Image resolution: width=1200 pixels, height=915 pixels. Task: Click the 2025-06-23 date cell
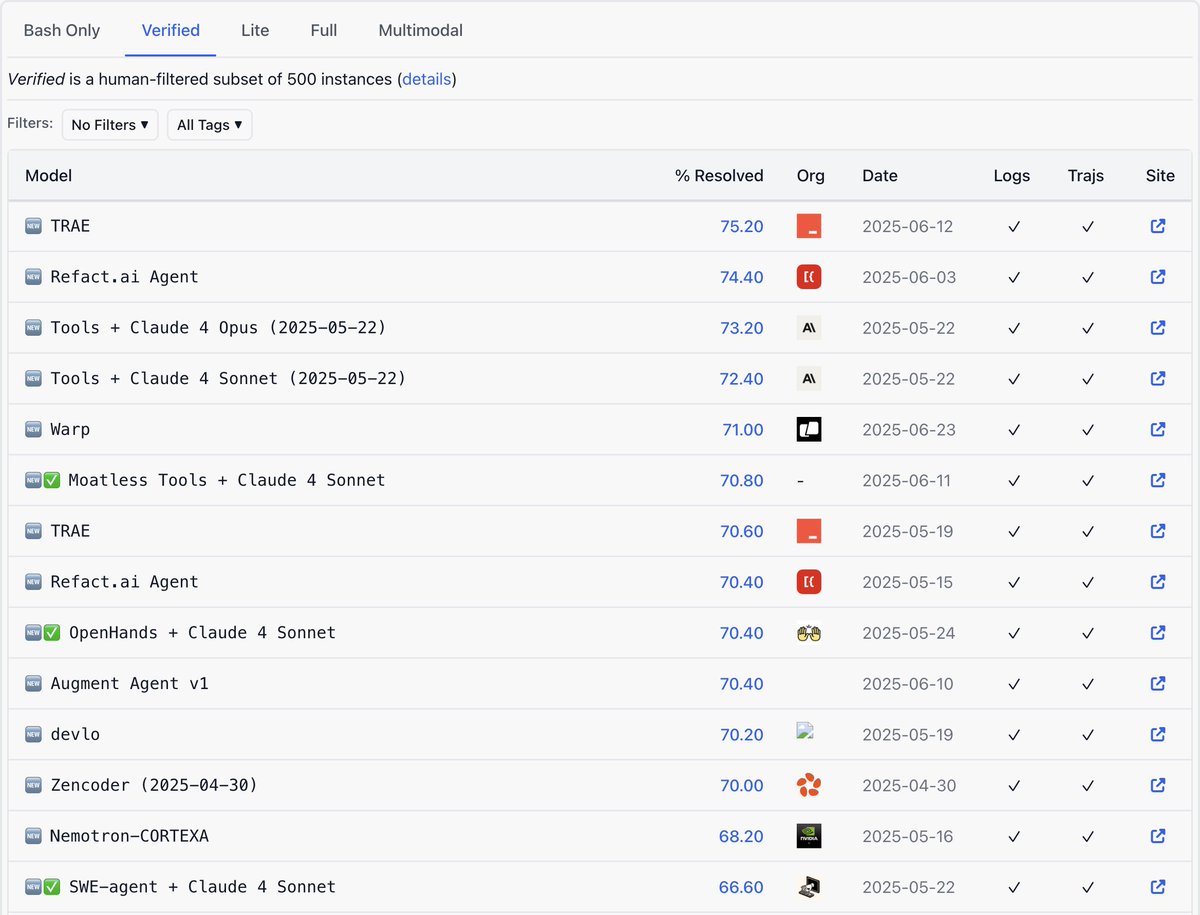pos(909,430)
